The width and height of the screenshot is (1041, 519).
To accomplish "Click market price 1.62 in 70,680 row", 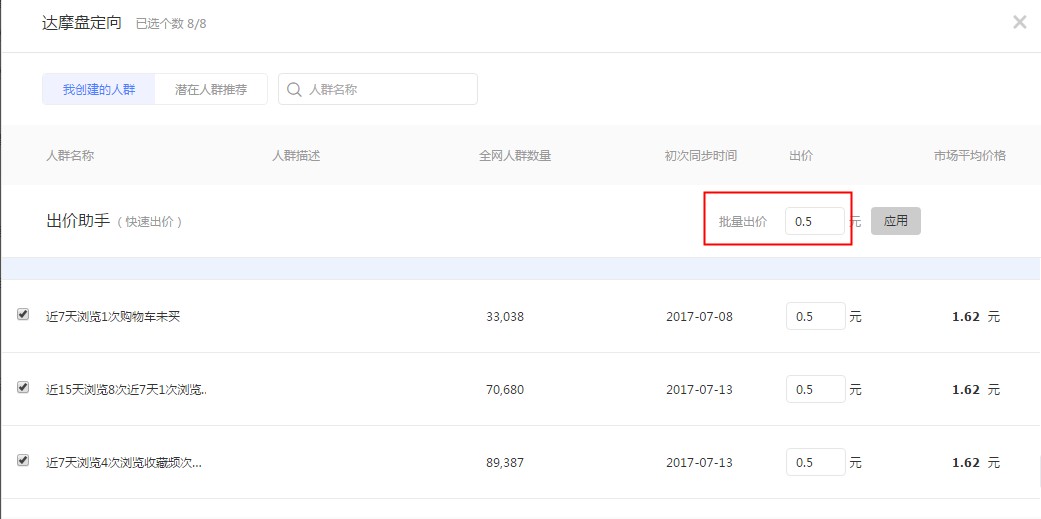I will 965,390.
